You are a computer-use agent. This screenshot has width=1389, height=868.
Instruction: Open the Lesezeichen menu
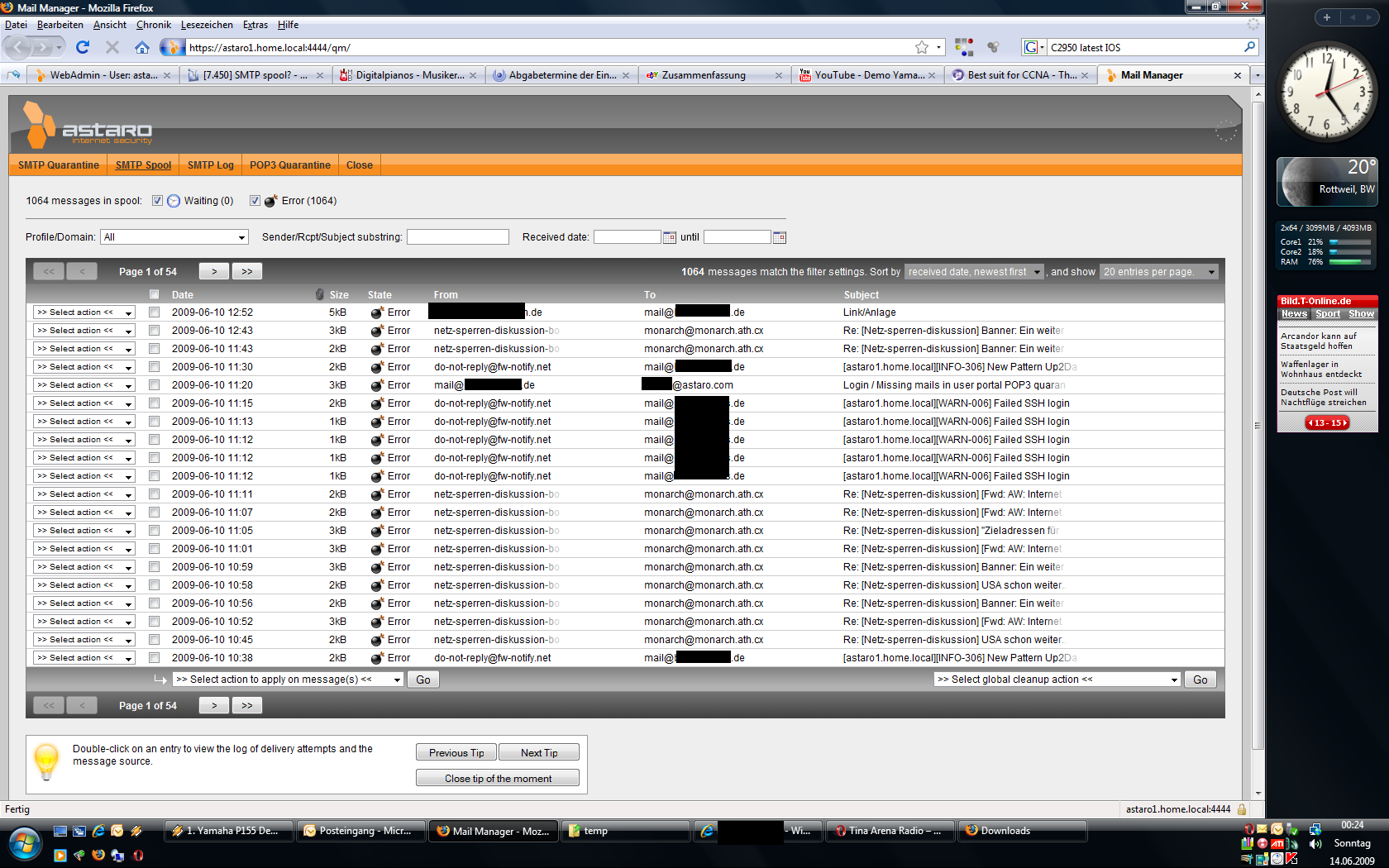point(207,25)
